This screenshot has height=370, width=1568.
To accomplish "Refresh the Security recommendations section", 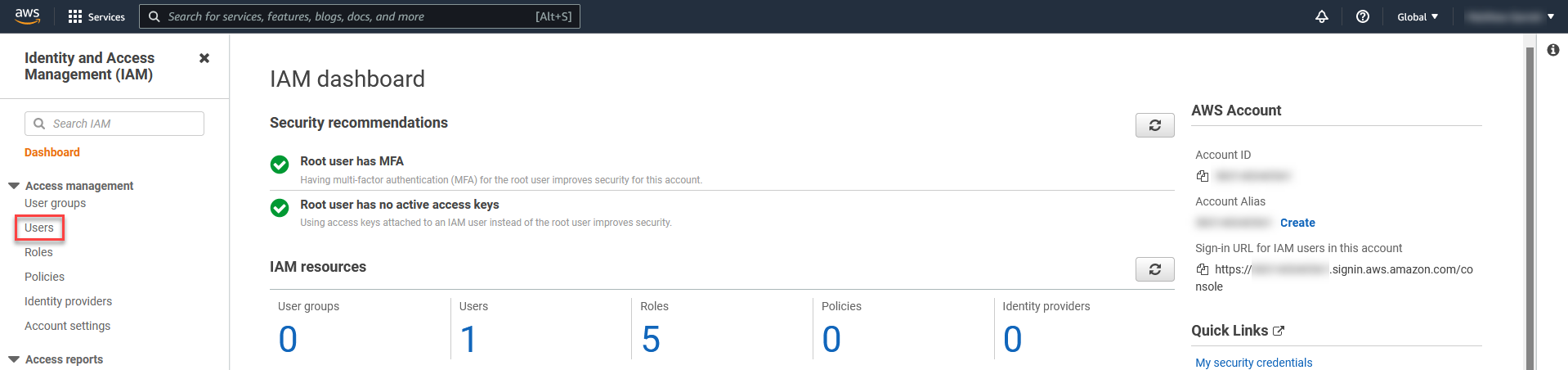I will (x=1155, y=125).
